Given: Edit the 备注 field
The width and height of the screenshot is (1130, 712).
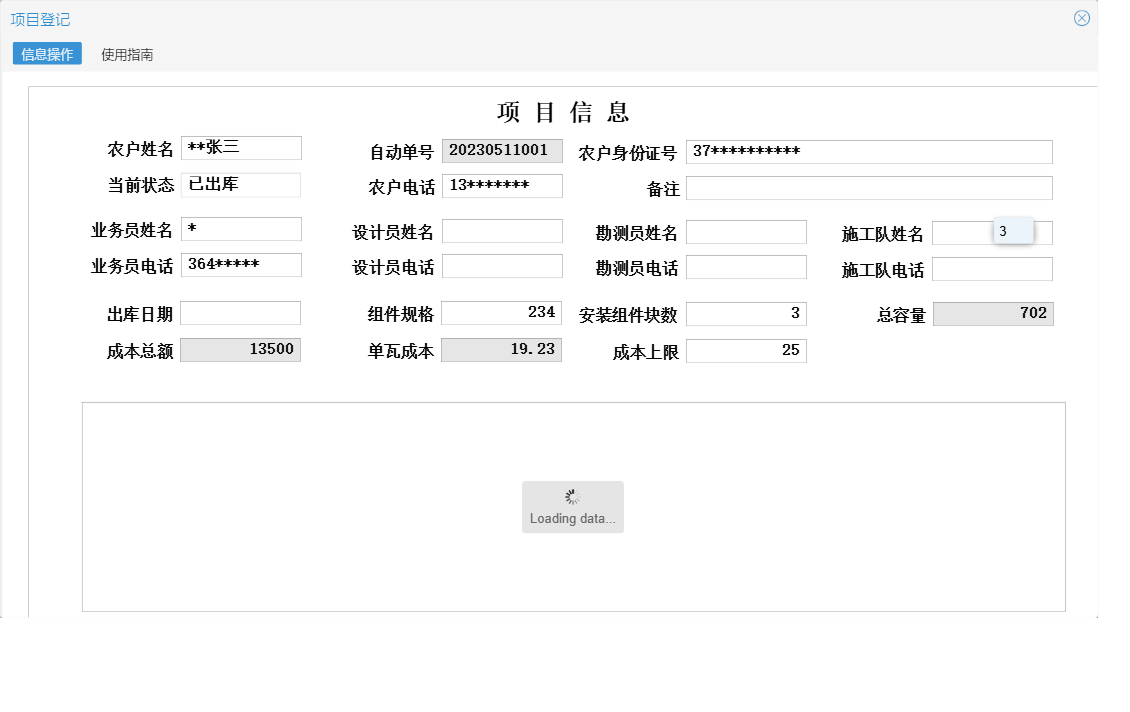Looking at the screenshot, I should (869, 187).
